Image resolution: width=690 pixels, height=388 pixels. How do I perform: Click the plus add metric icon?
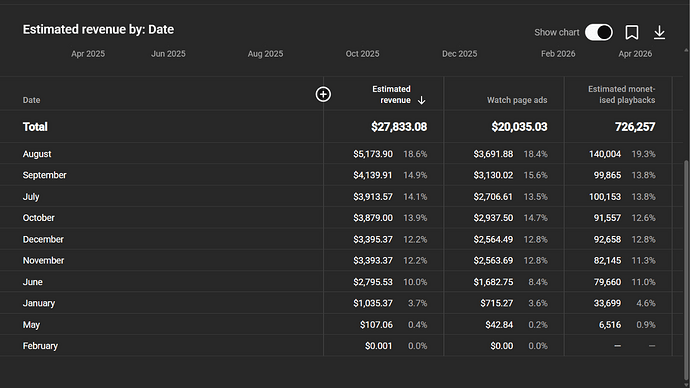coord(323,94)
